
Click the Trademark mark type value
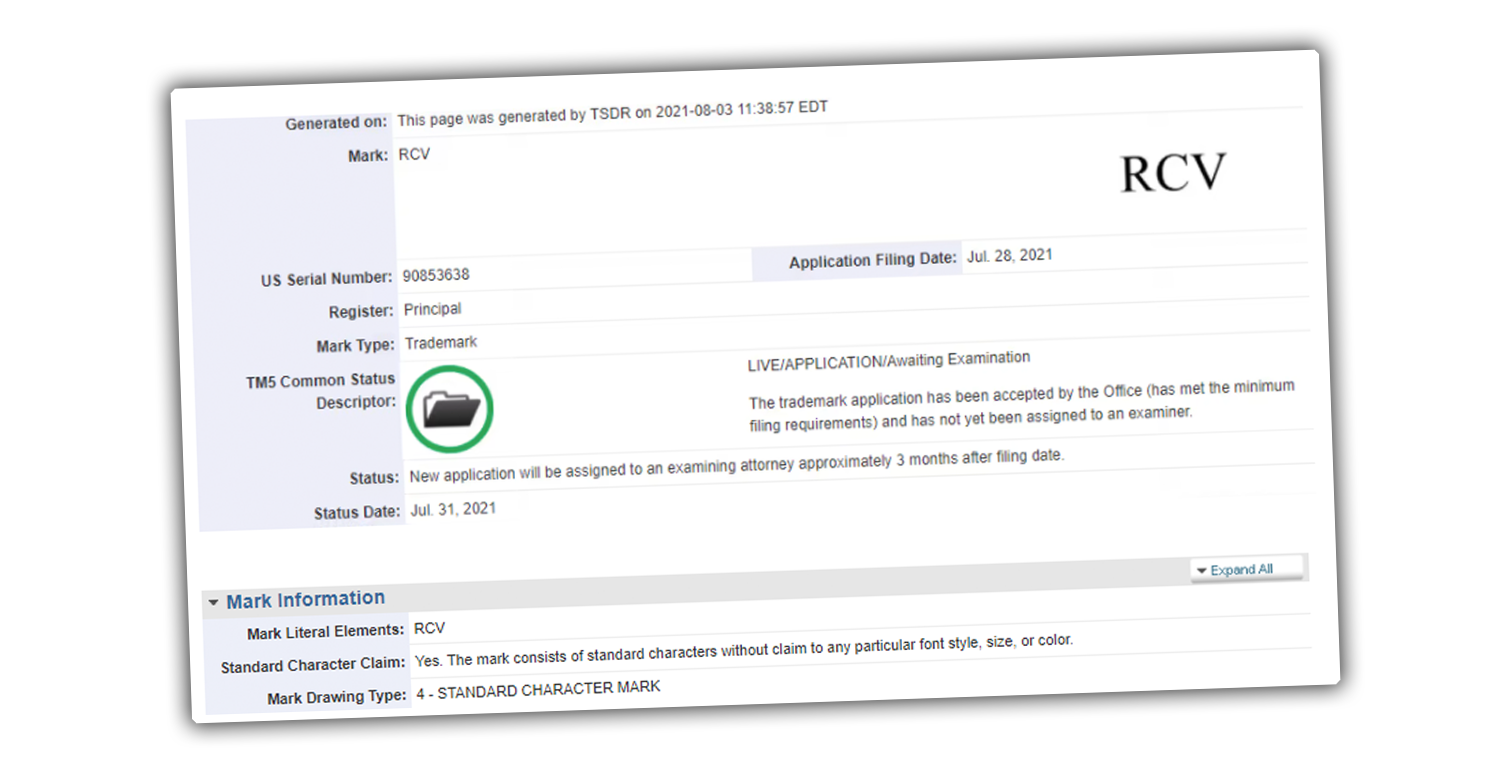coord(440,343)
